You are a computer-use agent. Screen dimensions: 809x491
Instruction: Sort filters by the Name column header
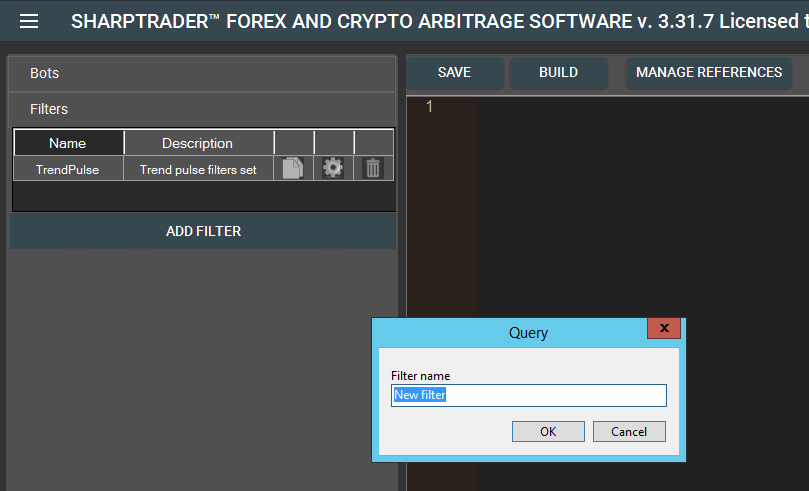tap(68, 143)
